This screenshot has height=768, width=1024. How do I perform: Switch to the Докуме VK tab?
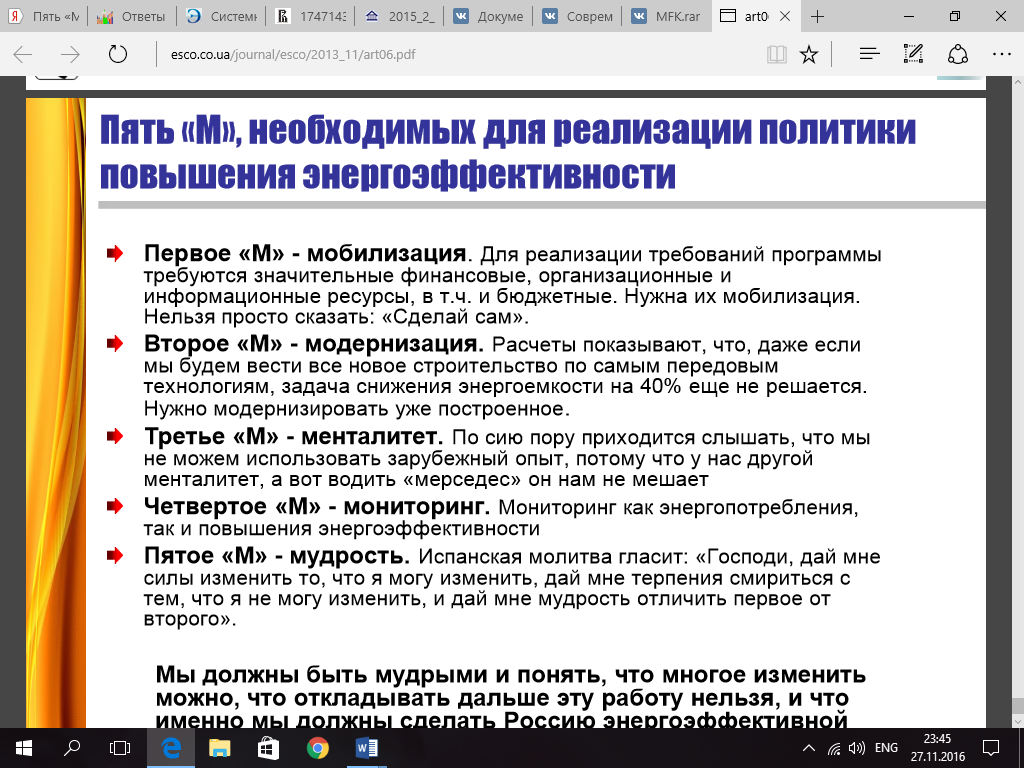pyautogui.click(x=488, y=16)
